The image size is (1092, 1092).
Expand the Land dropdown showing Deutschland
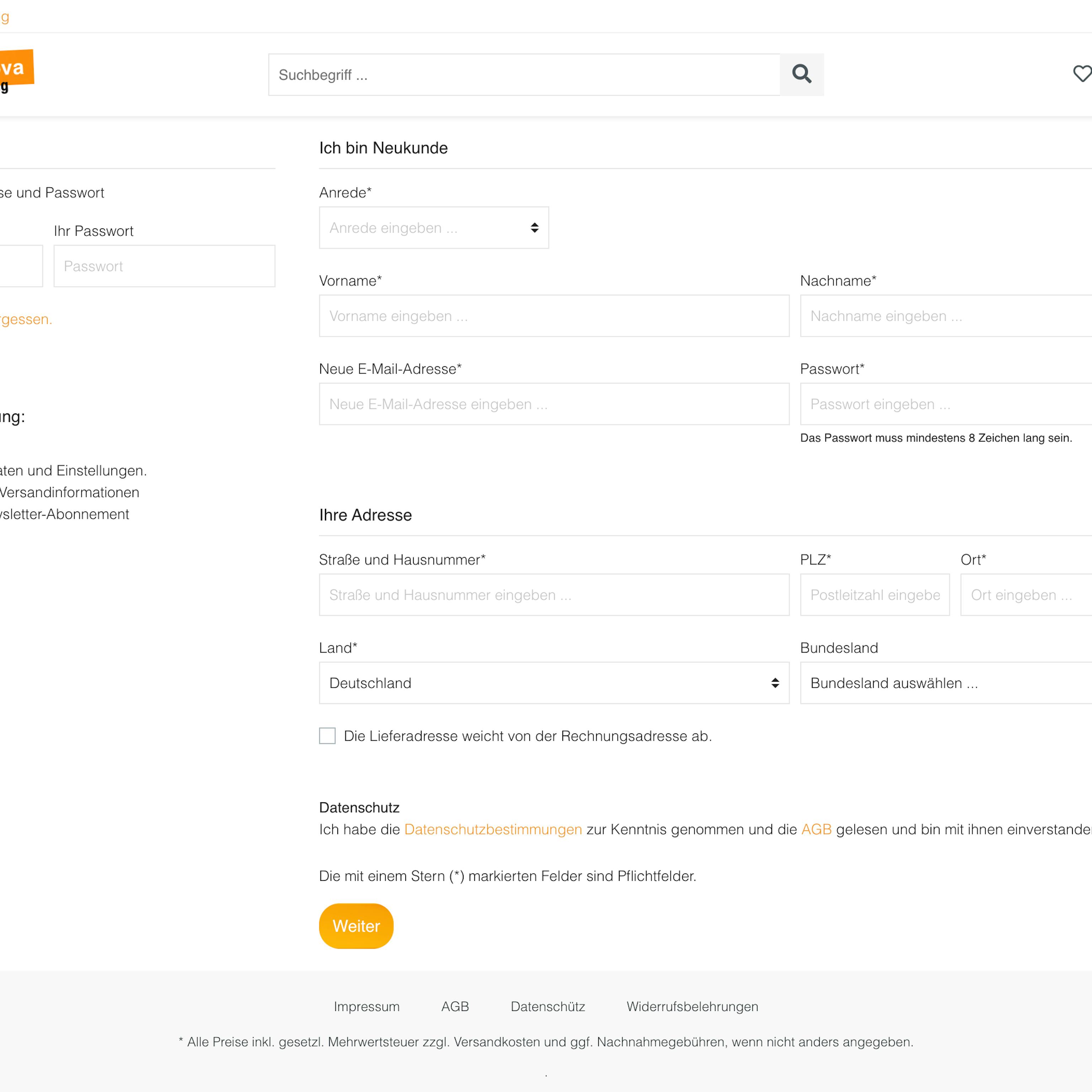(553, 683)
